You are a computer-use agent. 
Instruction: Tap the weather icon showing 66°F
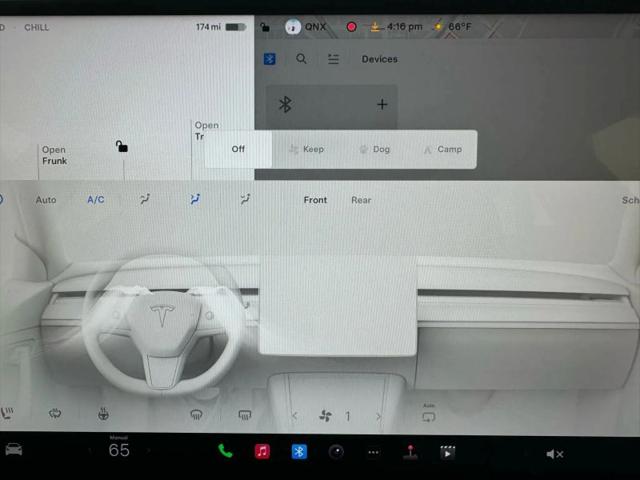pos(438,27)
